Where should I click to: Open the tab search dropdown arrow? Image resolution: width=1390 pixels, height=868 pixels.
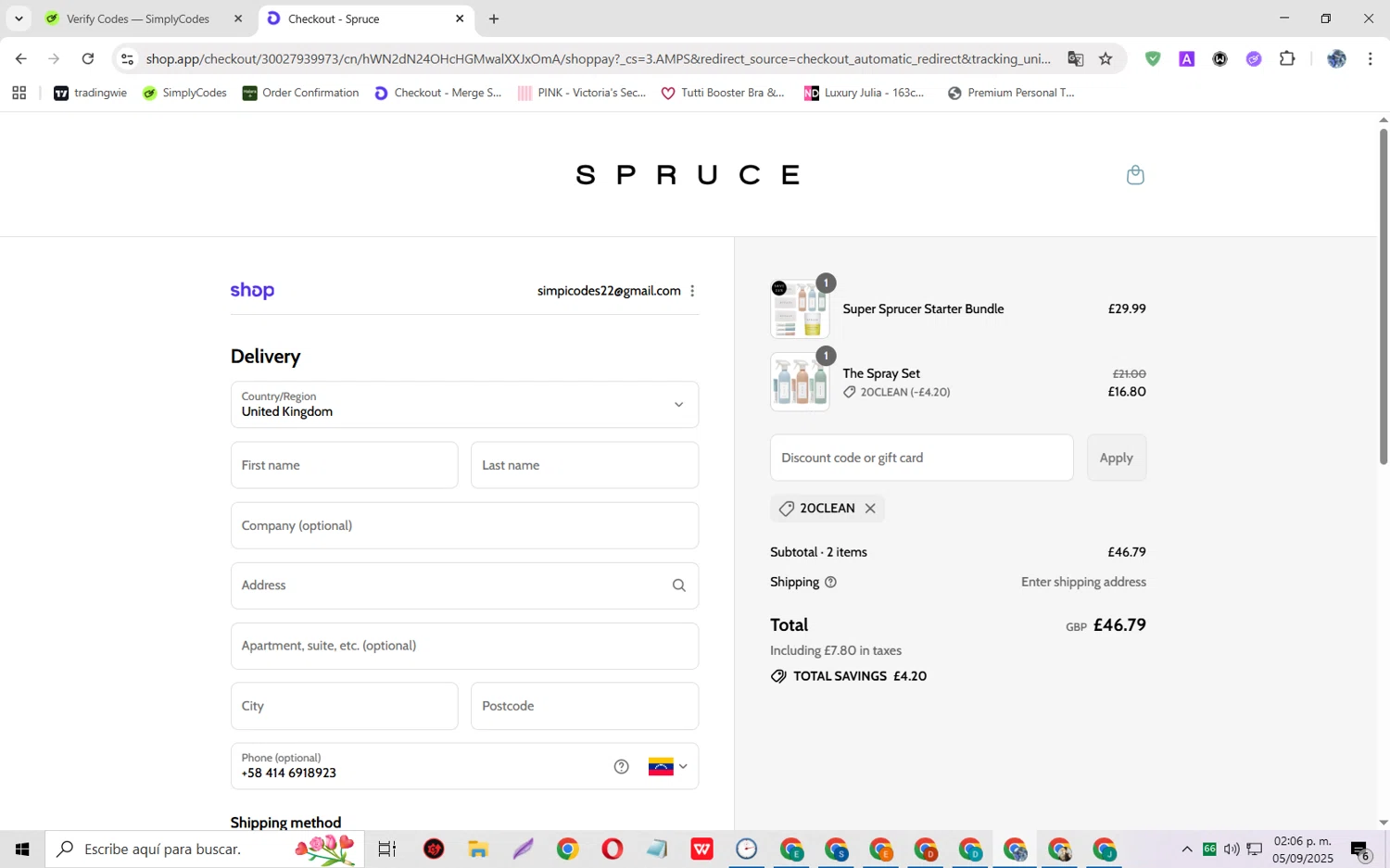(x=19, y=19)
